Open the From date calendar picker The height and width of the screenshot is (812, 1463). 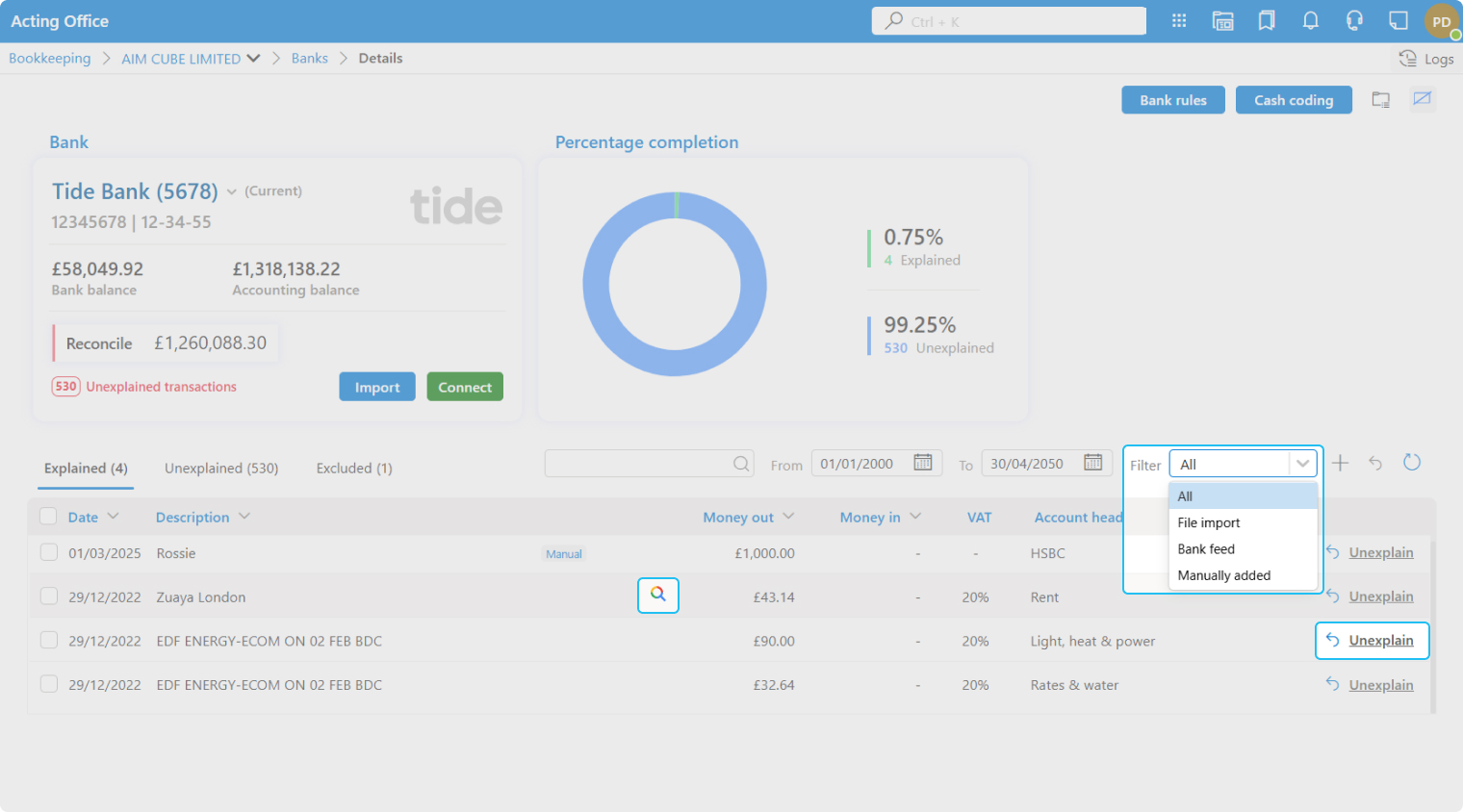pos(922,463)
